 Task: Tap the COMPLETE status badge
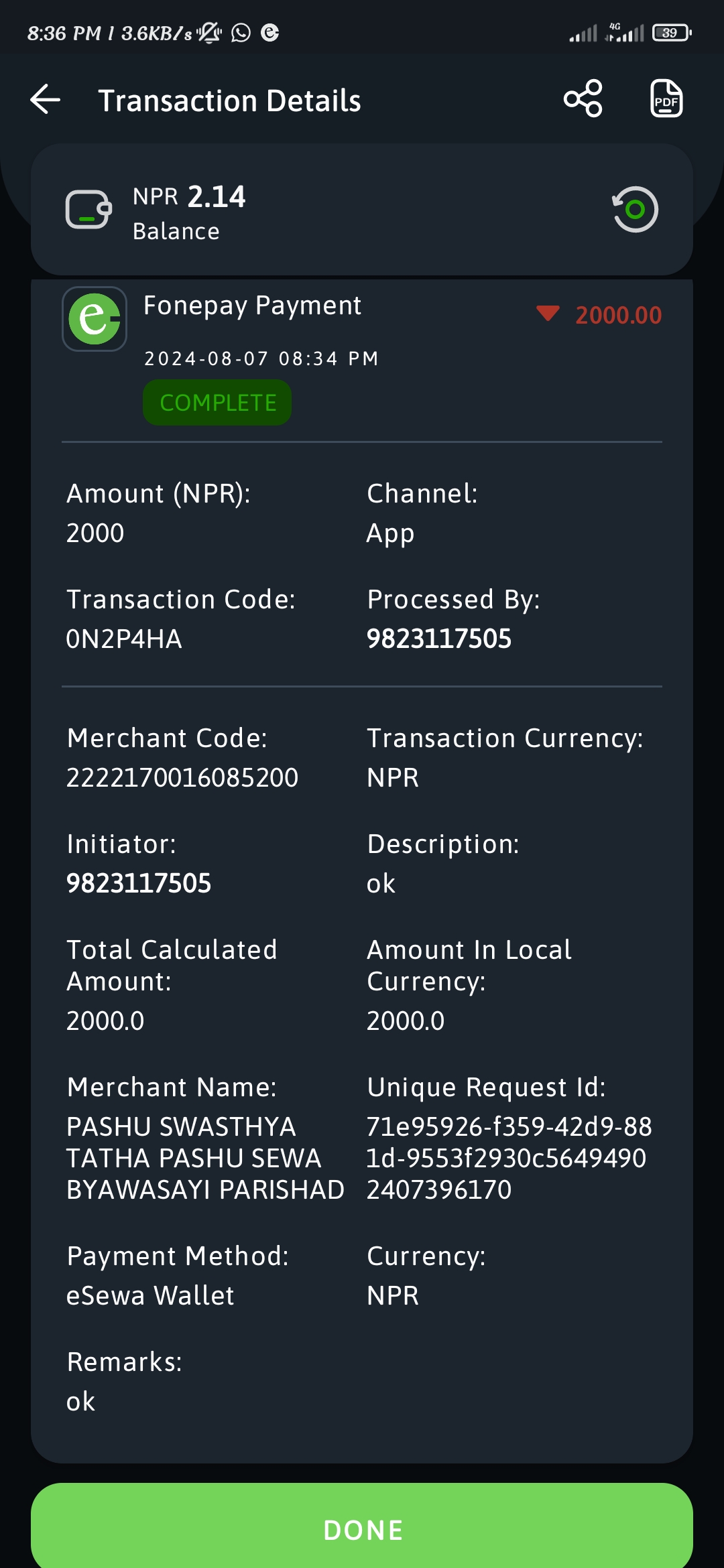217,403
